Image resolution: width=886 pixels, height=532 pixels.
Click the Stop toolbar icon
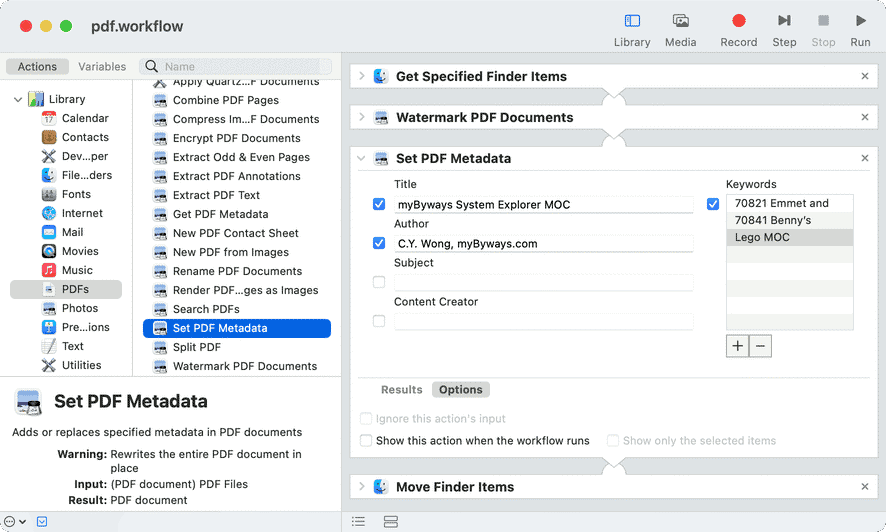(823, 21)
